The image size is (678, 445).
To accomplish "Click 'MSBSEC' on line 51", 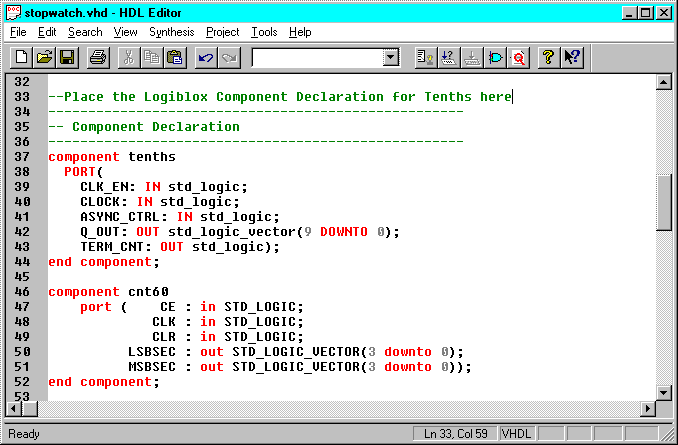I will 152,367.
